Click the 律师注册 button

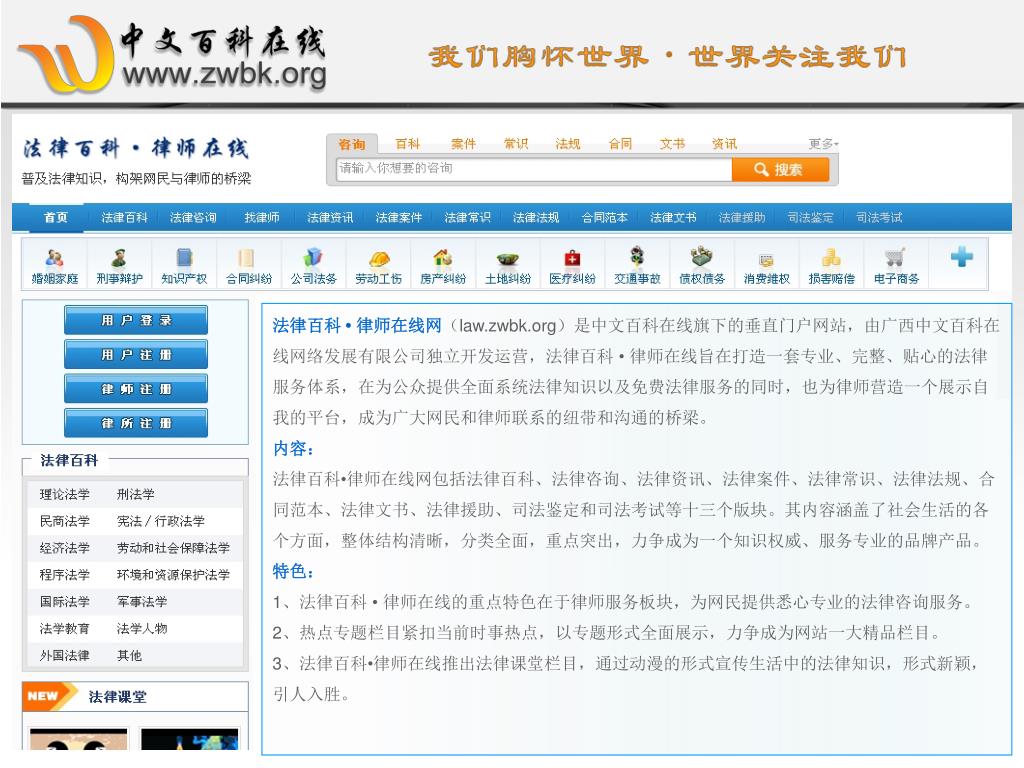(x=136, y=389)
